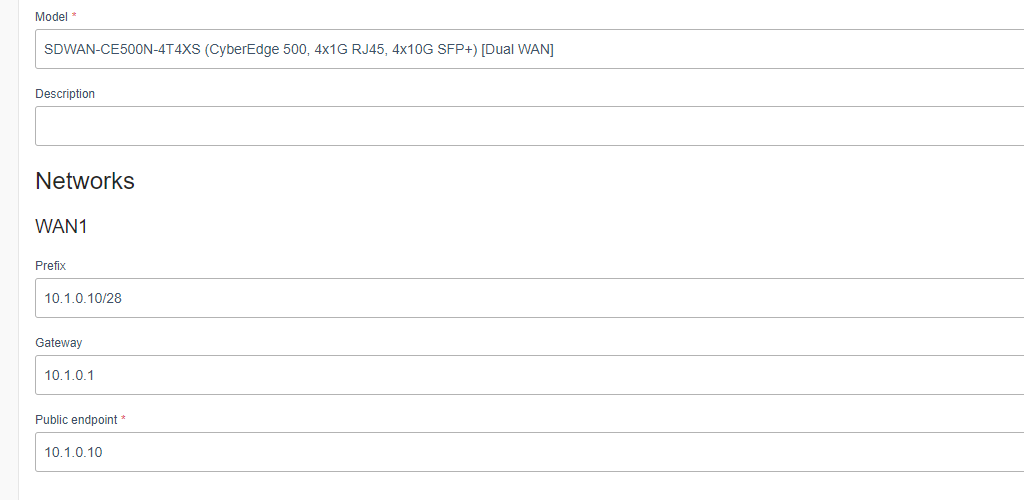Image resolution: width=1024 pixels, height=500 pixels.
Task: Click into the empty Description field
Action: [x=528, y=126]
